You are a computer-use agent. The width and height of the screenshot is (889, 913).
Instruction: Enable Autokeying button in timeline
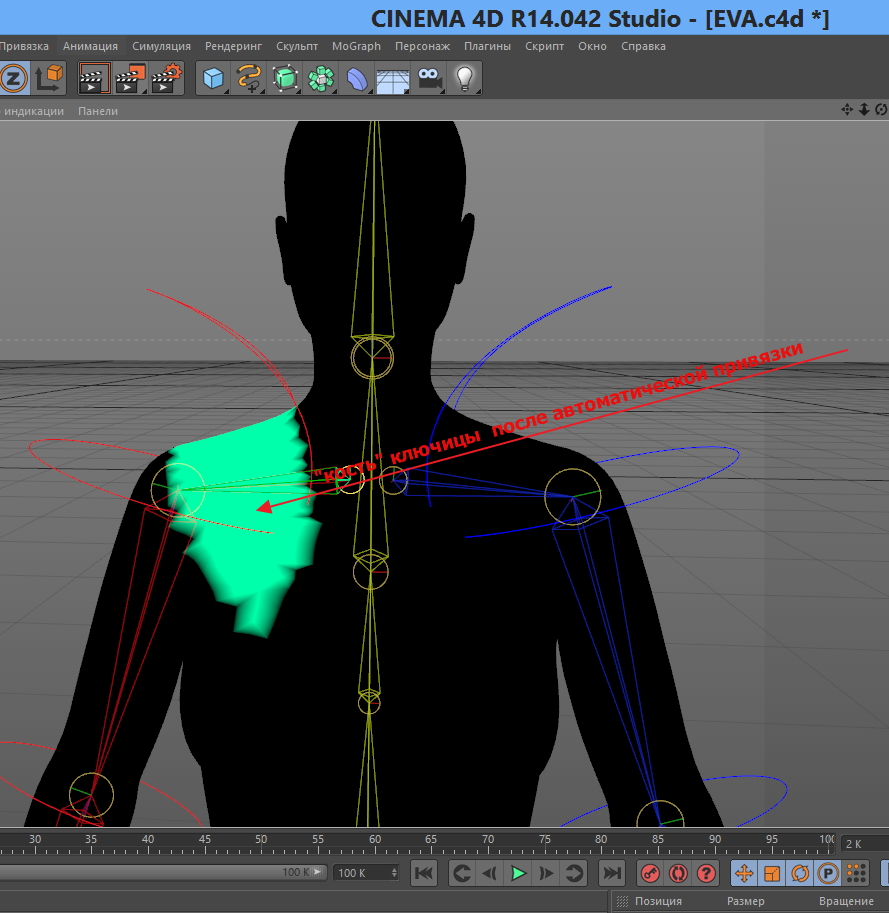coord(678,873)
